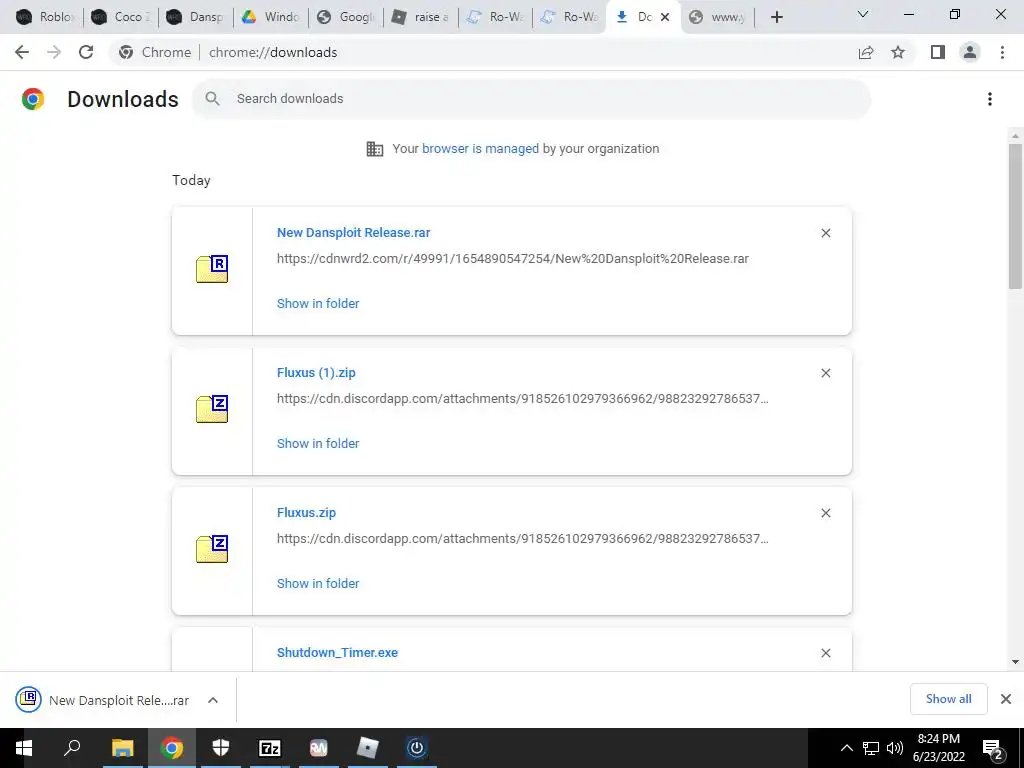
Task: Click the Chrome logo beside Downloads title
Action: 33,99
